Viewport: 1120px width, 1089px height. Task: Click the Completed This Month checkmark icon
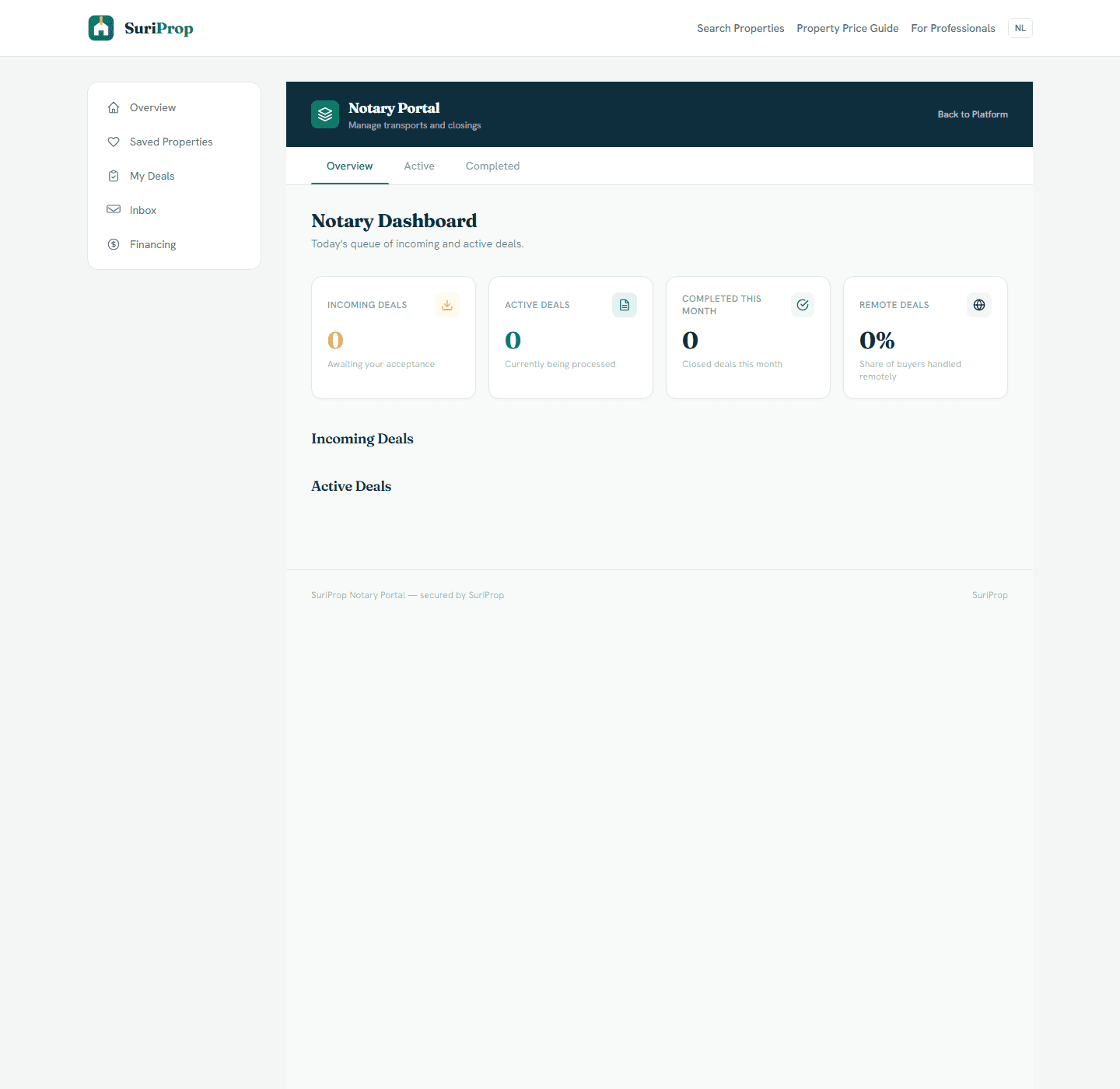click(x=803, y=305)
